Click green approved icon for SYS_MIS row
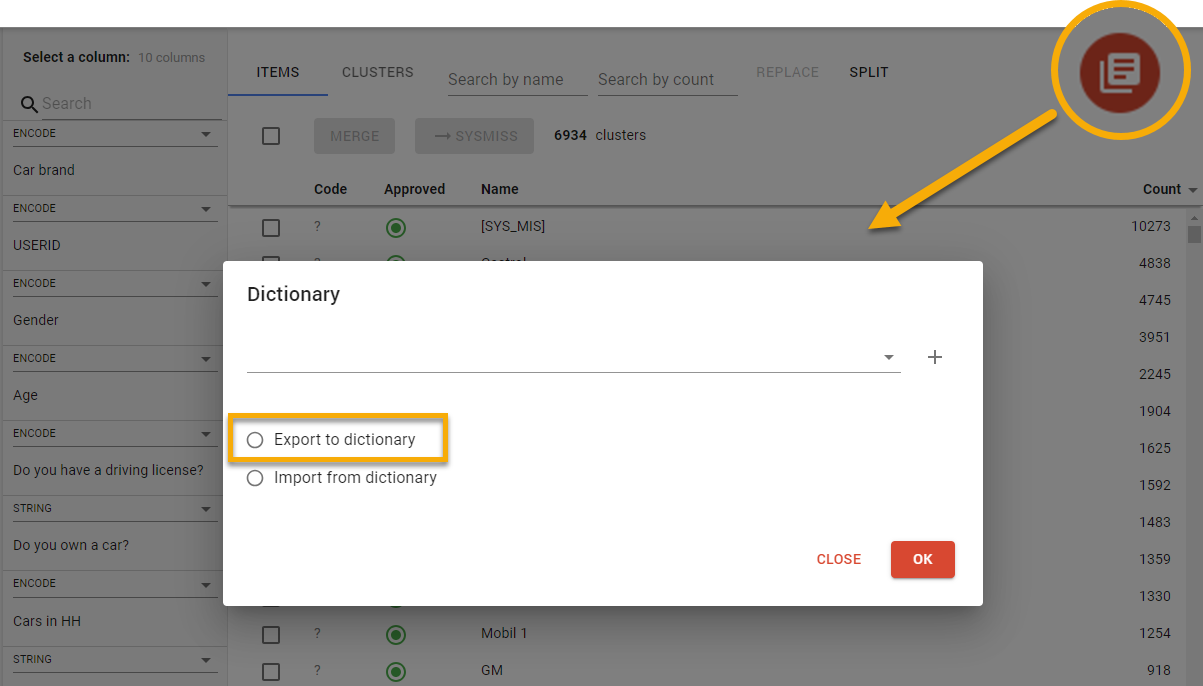Screen dimensions: 1203x686 click(396, 228)
